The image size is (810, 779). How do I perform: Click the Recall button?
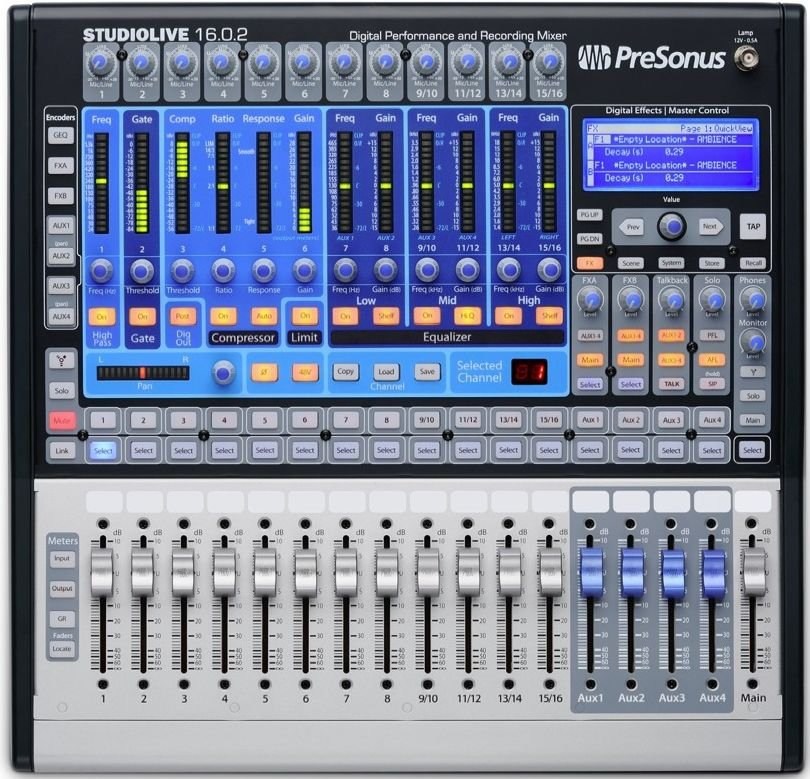tap(753, 263)
